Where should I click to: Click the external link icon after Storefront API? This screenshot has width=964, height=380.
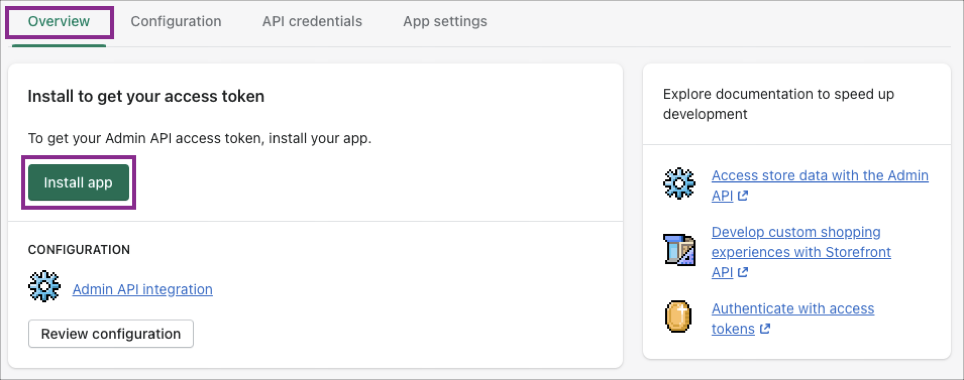pyautogui.click(x=743, y=272)
